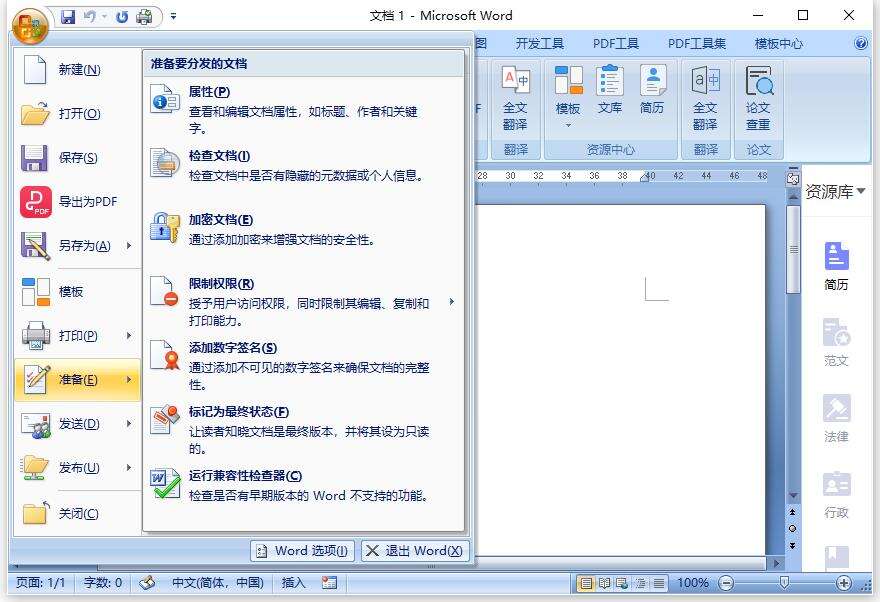Click the 中文(简体, 中国) language entry

[x=218, y=583]
